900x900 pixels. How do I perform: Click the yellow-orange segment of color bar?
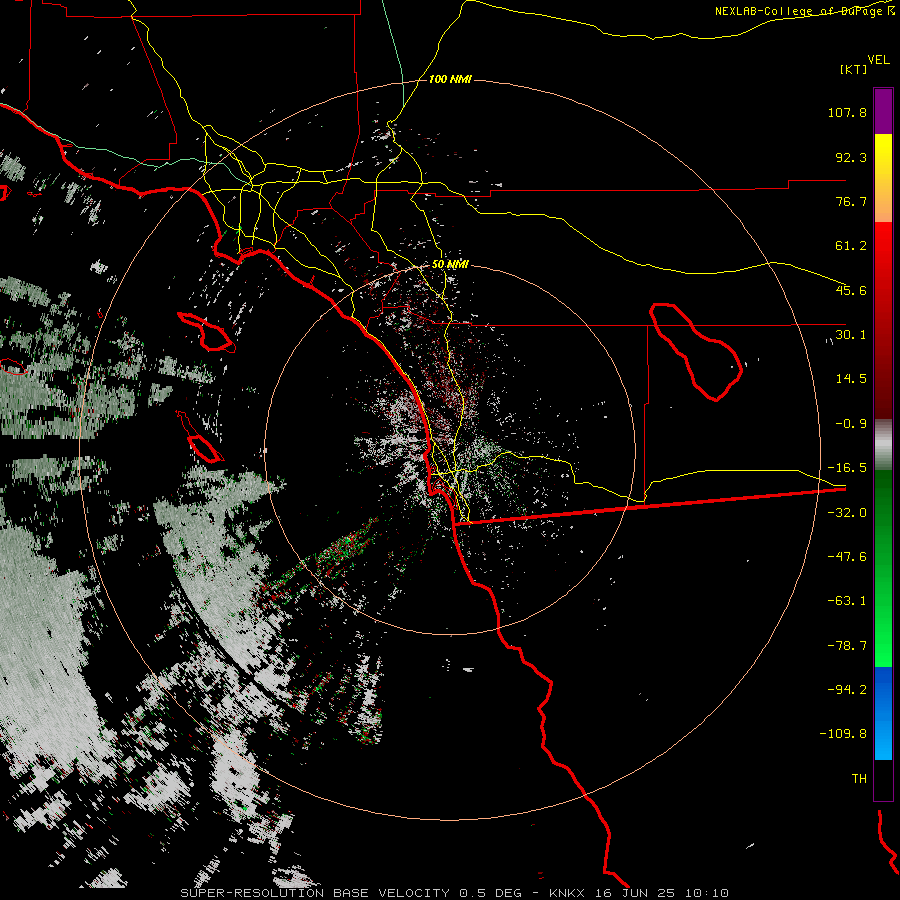point(883,178)
